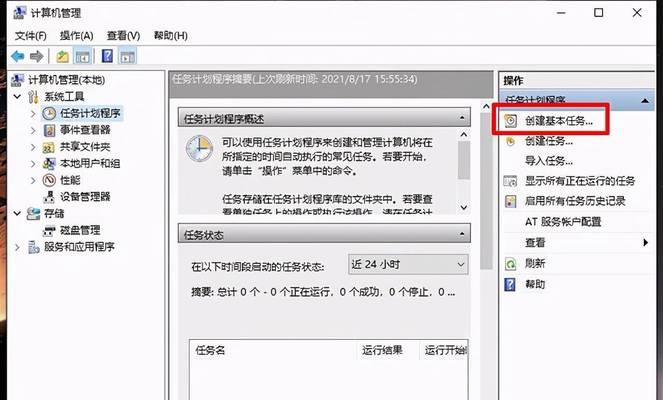
Task: Click the overview text scrollbar thumb
Action: click(464, 160)
